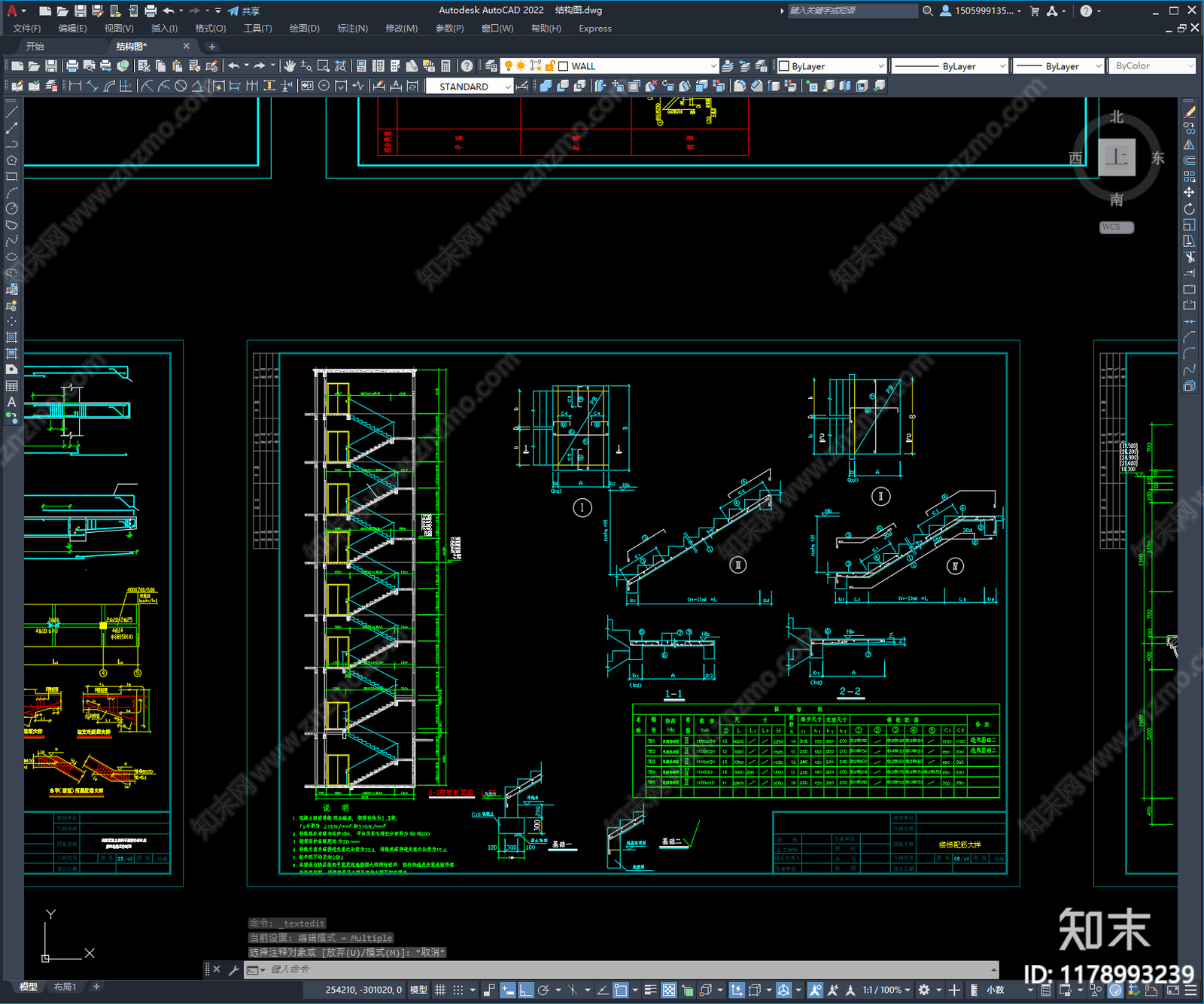Open the 格式(O) menu
This screenshot has width=1204, height=1004.
point(211,29)
